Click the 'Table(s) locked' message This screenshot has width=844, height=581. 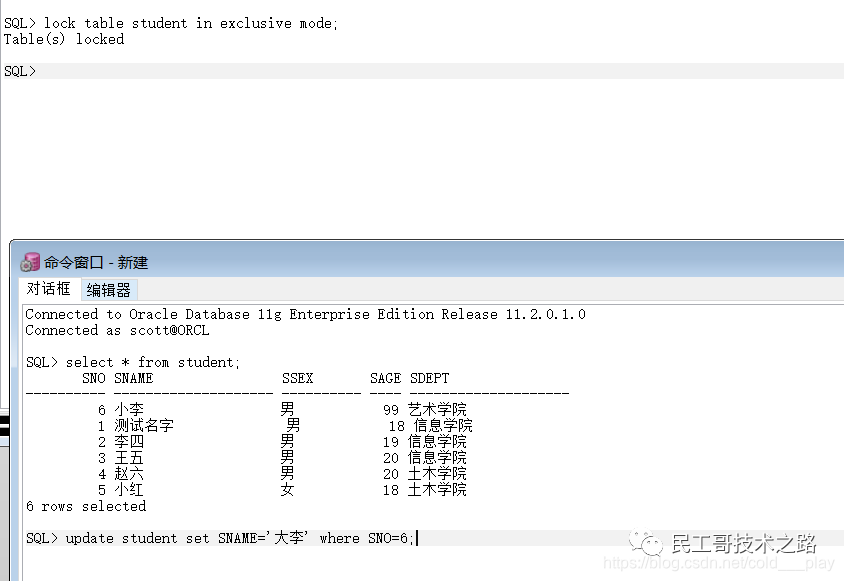(64, 39)
